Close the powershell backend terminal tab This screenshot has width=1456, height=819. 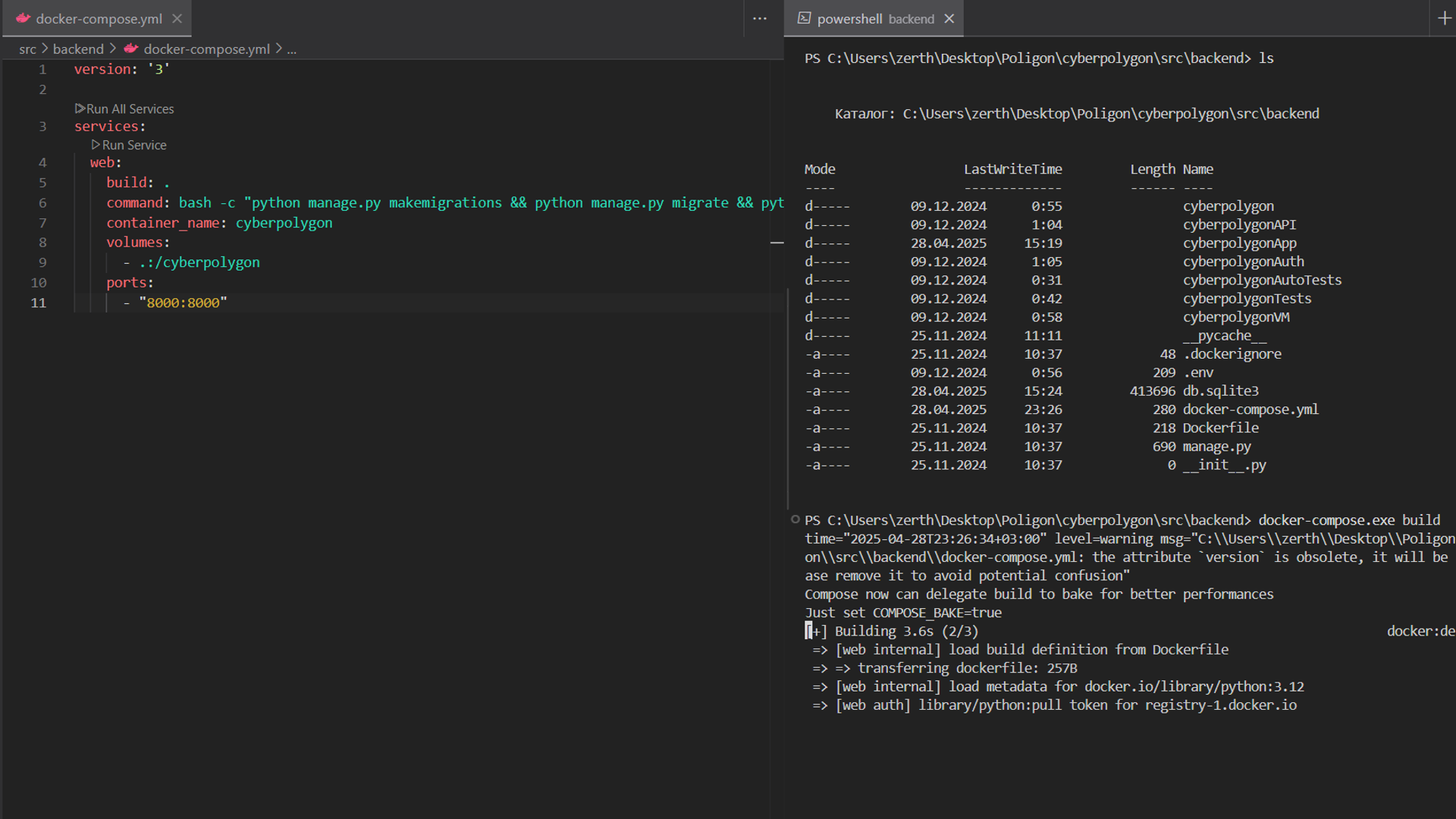tap(949, 19)
